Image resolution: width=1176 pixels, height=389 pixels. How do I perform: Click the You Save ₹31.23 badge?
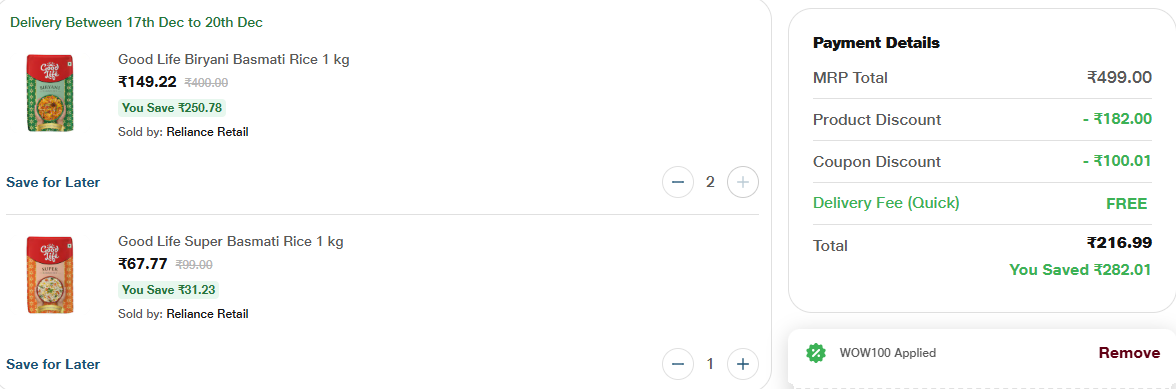click(x=169, y=290)
